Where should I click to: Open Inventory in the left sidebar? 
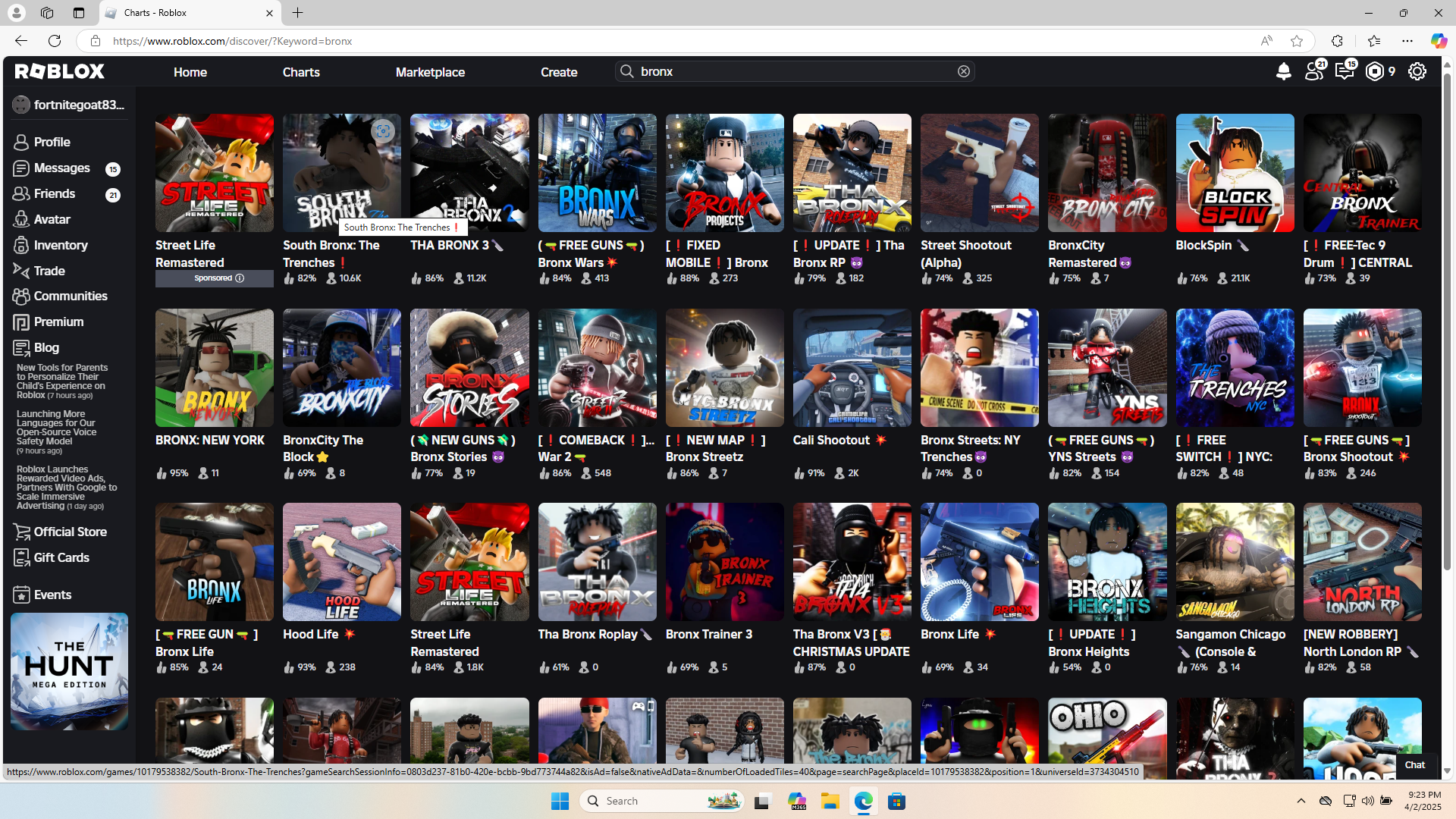60,245
